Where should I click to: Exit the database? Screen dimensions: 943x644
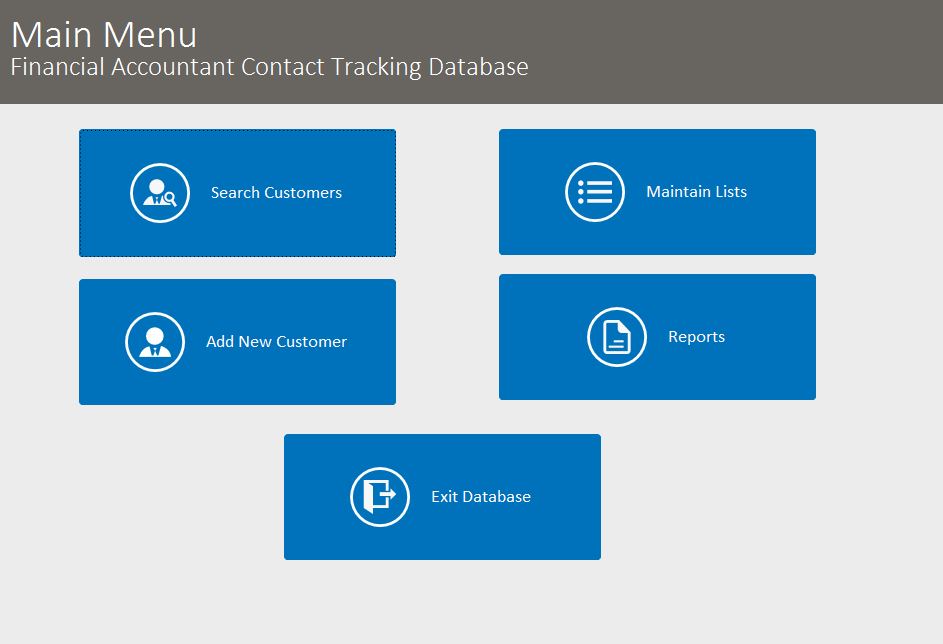point(443,496)
